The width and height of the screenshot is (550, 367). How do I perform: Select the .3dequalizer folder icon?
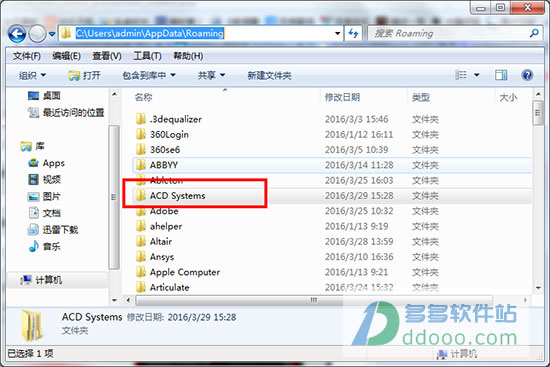pos(141,119)
